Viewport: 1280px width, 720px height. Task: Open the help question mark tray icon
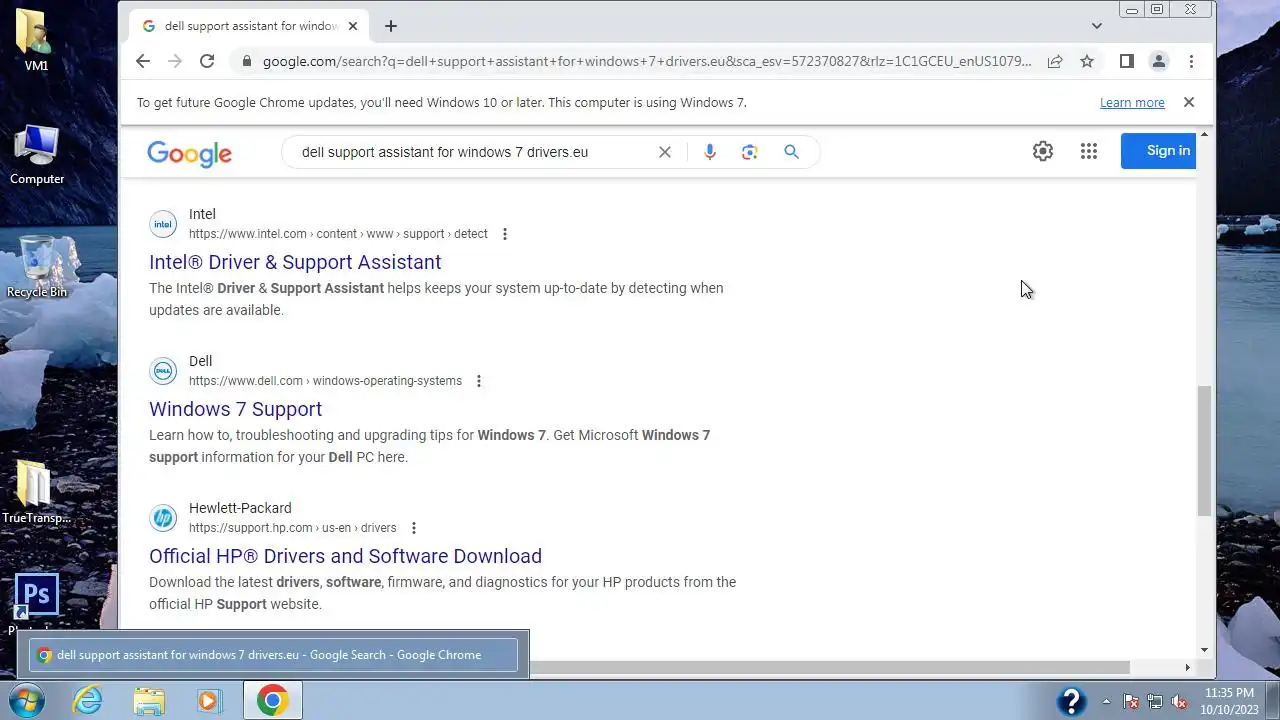(1071, 701)
